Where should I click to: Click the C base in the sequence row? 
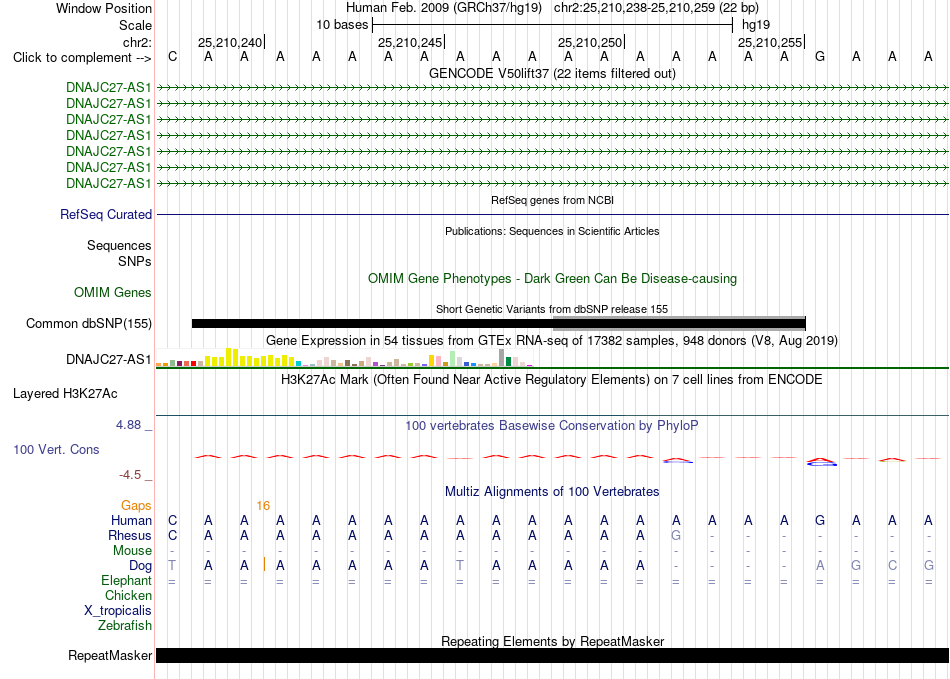[173, 57]
